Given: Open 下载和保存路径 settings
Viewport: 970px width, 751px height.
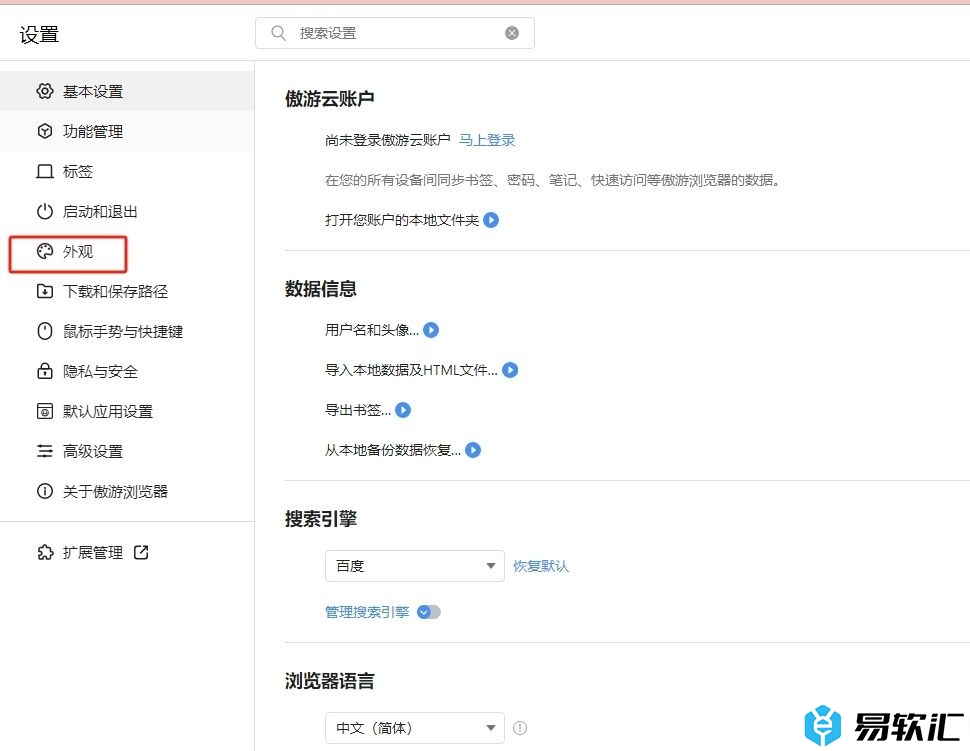Looking at the screenshot, I should click(x=127, y=291).
